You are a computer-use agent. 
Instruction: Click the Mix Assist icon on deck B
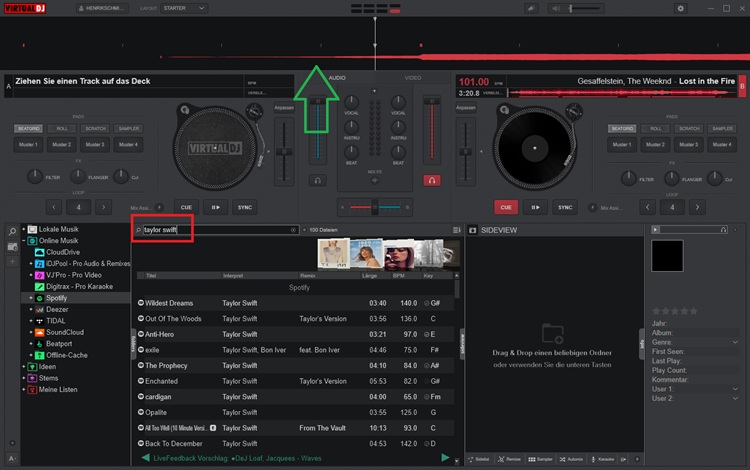593,208
